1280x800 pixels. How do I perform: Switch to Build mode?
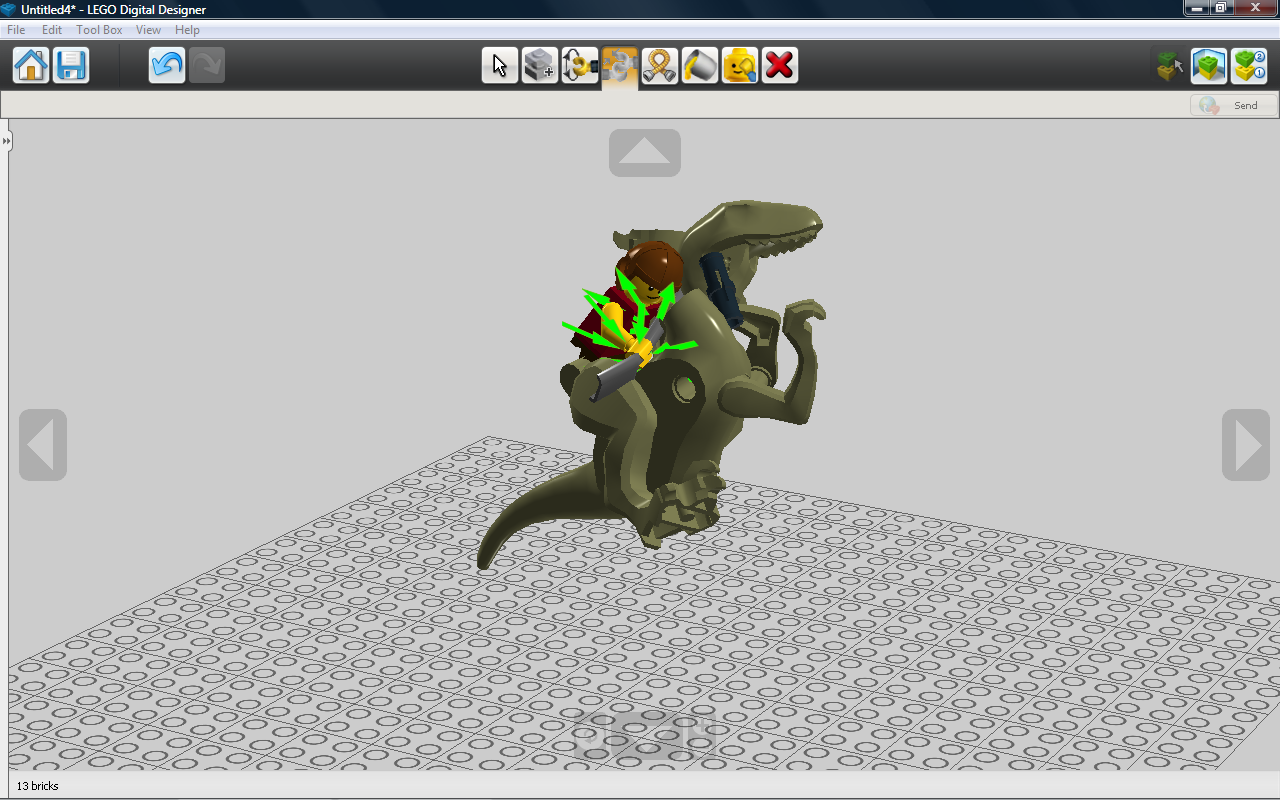pyautogui.click(x=1170, y=66)
